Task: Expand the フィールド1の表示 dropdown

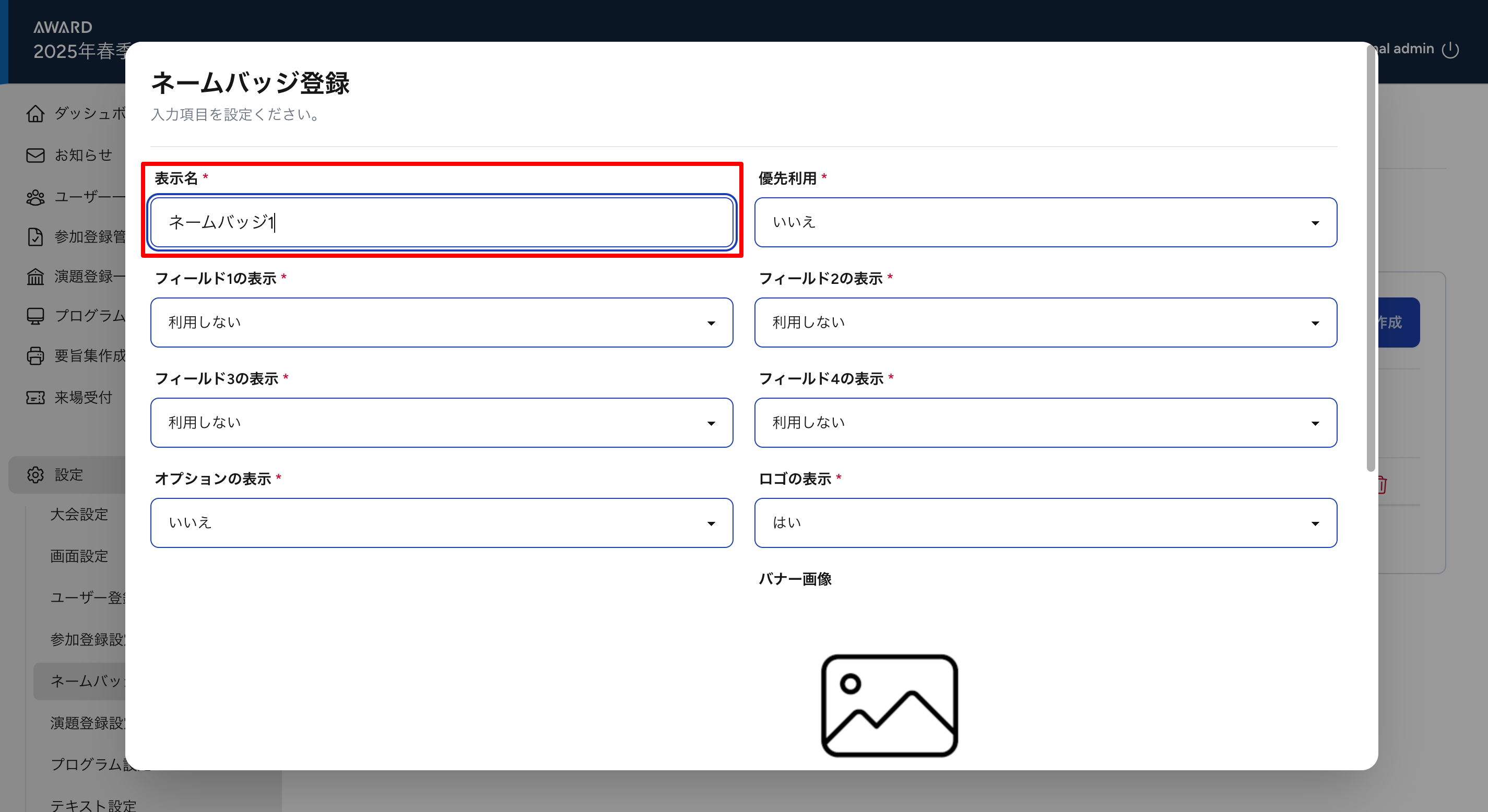Action: 441,323
